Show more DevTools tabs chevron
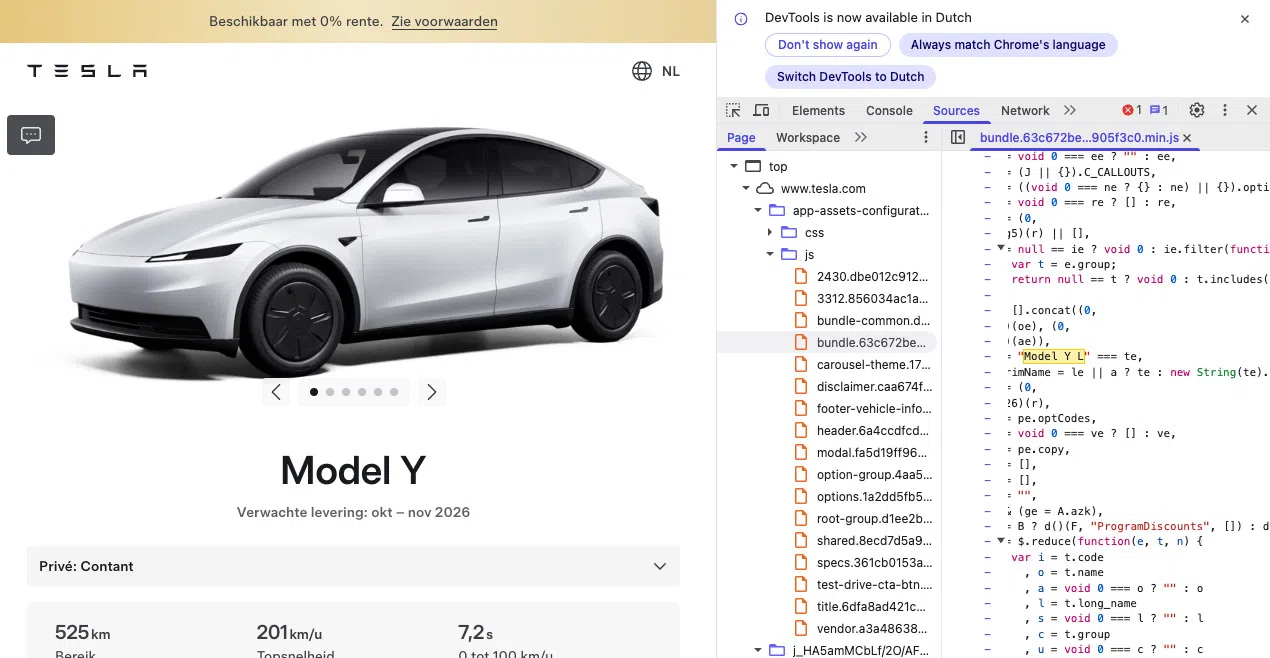 (x=1070, y=110)
